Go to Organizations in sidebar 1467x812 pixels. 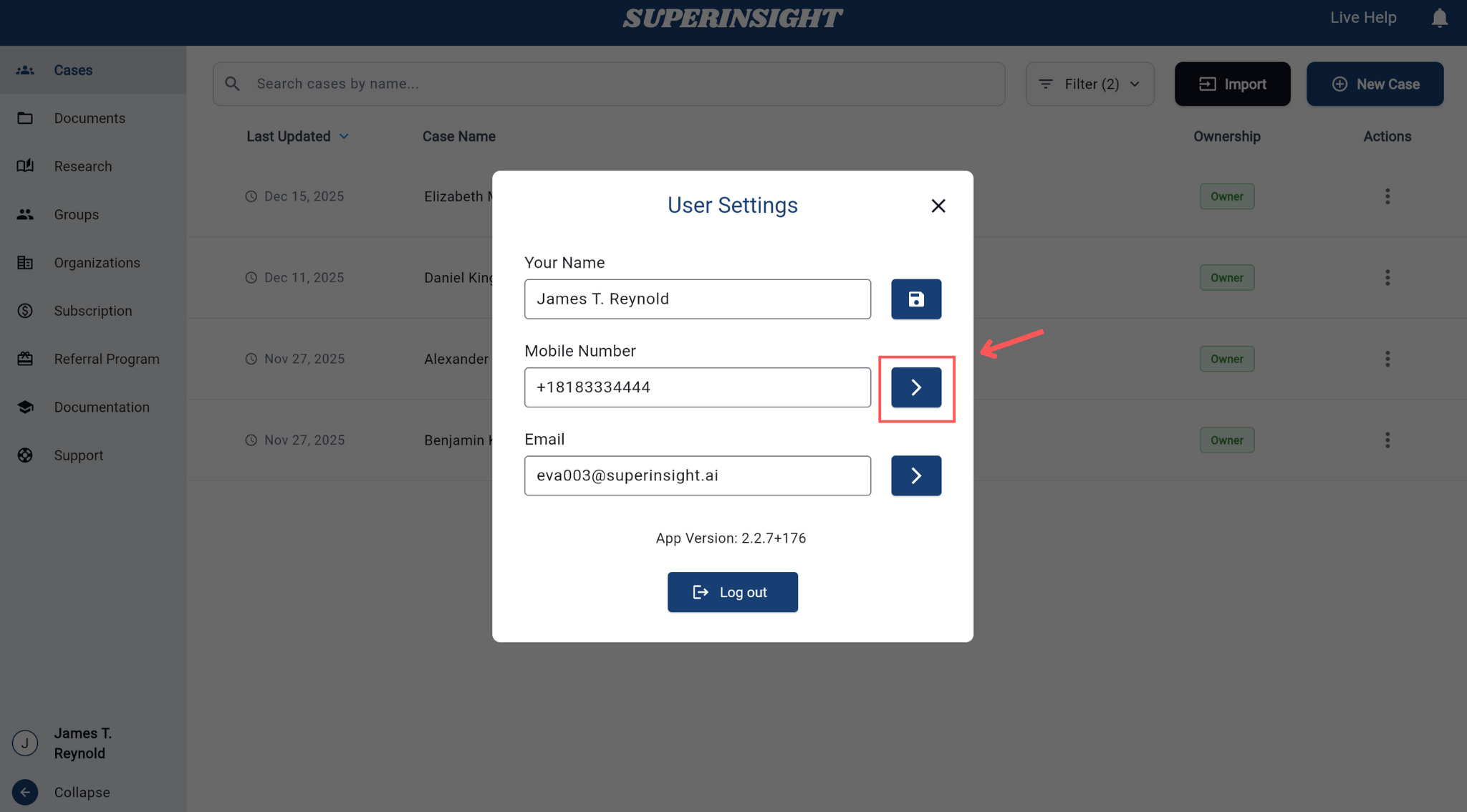[97, 263]
